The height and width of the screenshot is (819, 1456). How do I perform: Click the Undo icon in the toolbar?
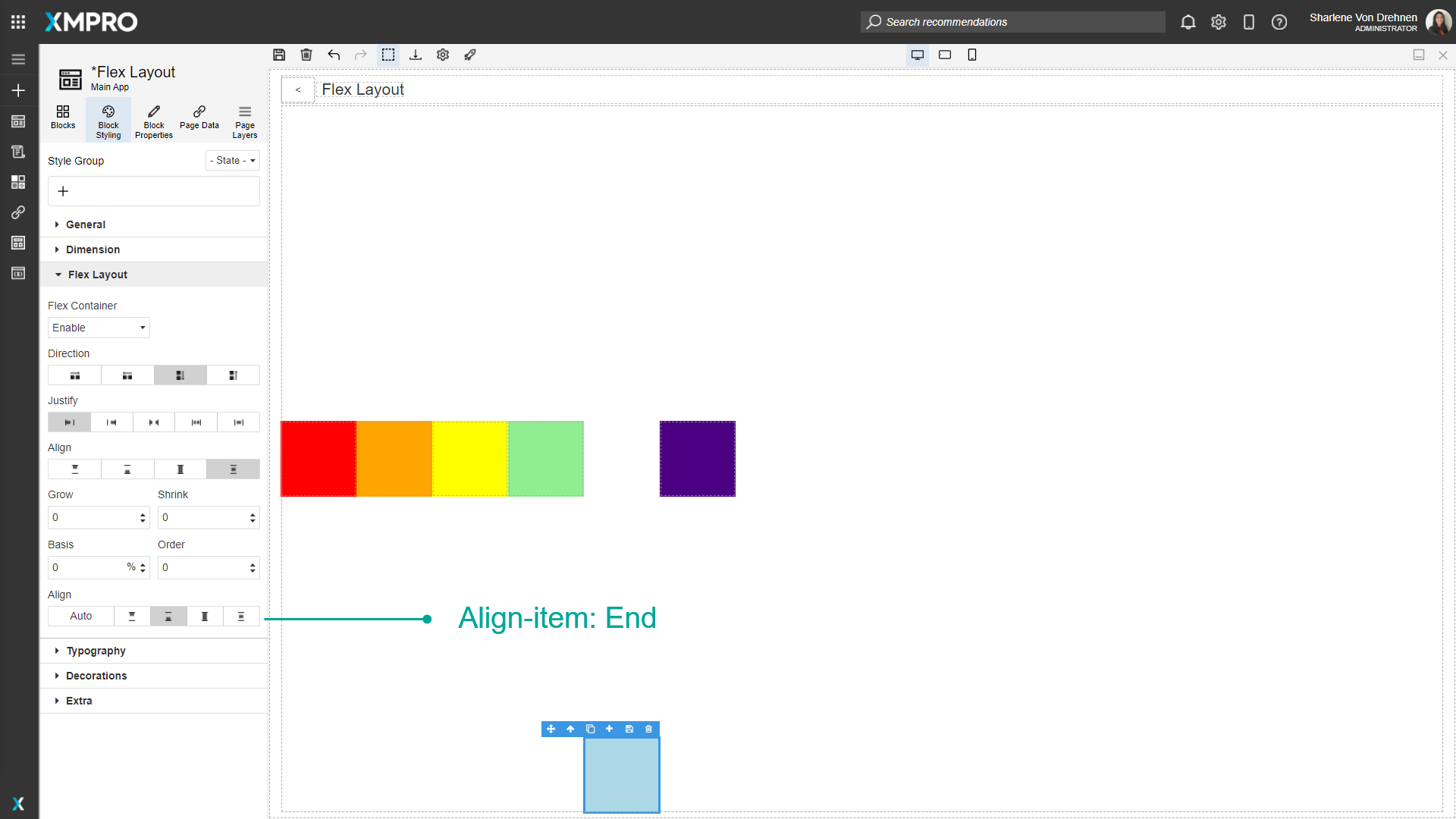[334, 55]
